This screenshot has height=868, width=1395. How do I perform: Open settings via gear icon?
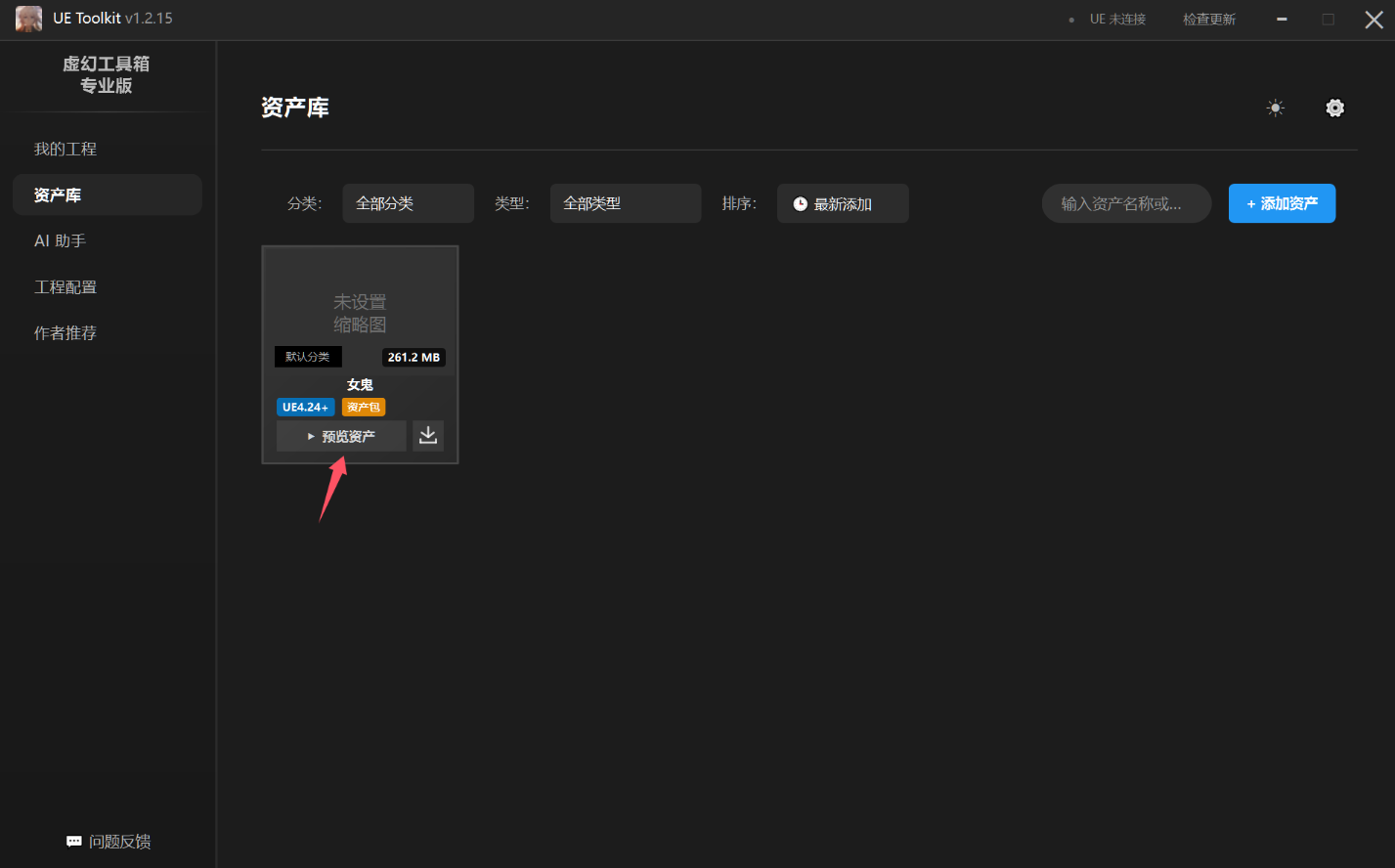(1334, 108)
